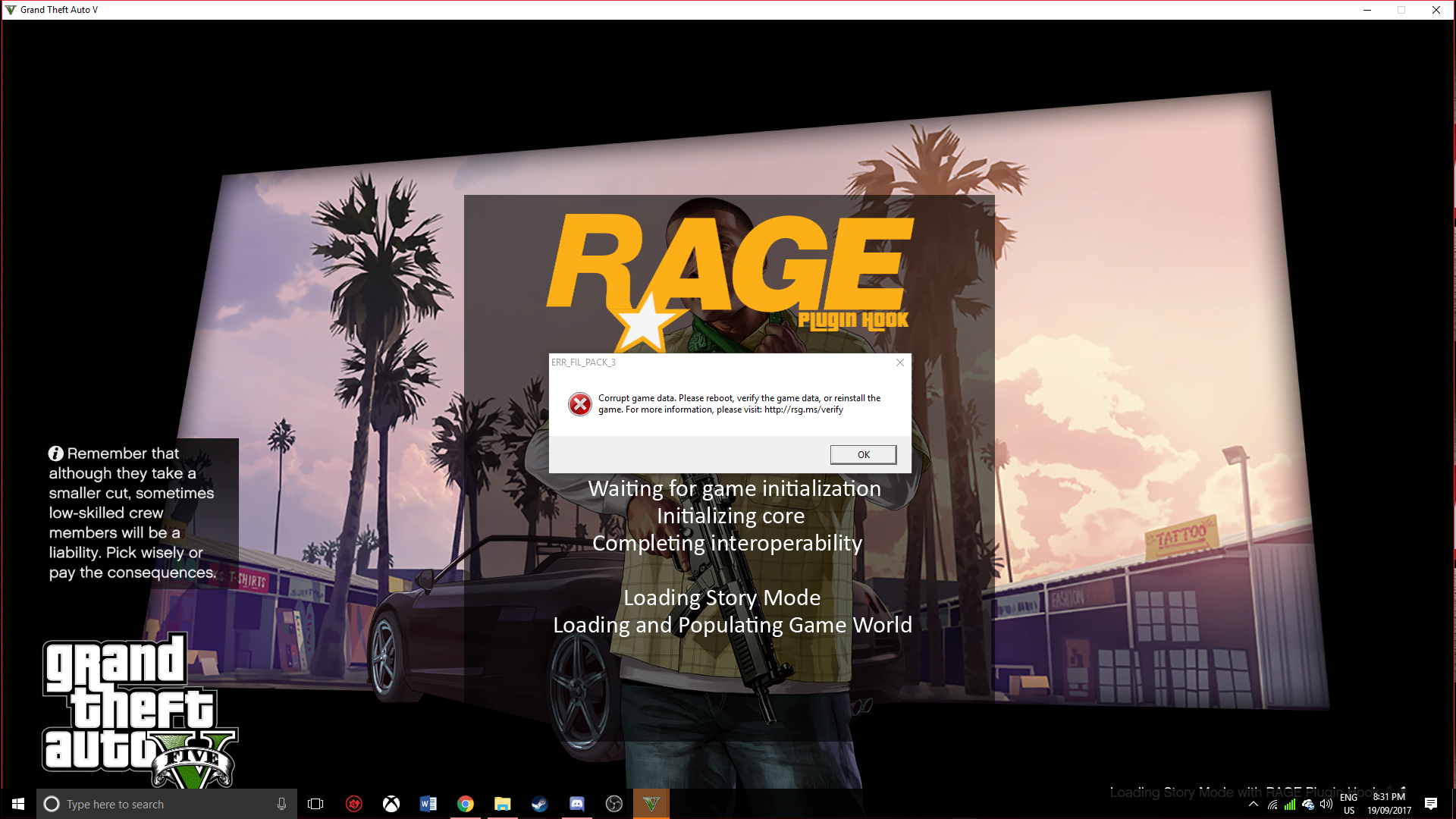The image size is (1456, 819).
Task: Open Task View from the taskbar
Action: 315,804
